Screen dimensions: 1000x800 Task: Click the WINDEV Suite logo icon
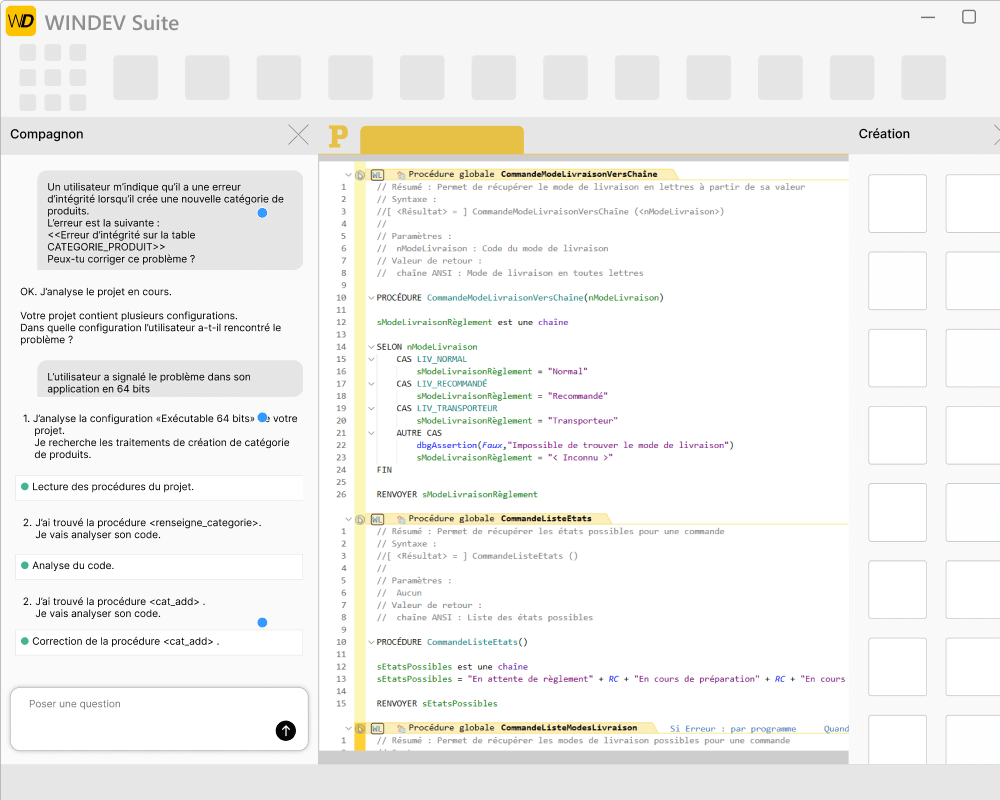pos(21,21)
